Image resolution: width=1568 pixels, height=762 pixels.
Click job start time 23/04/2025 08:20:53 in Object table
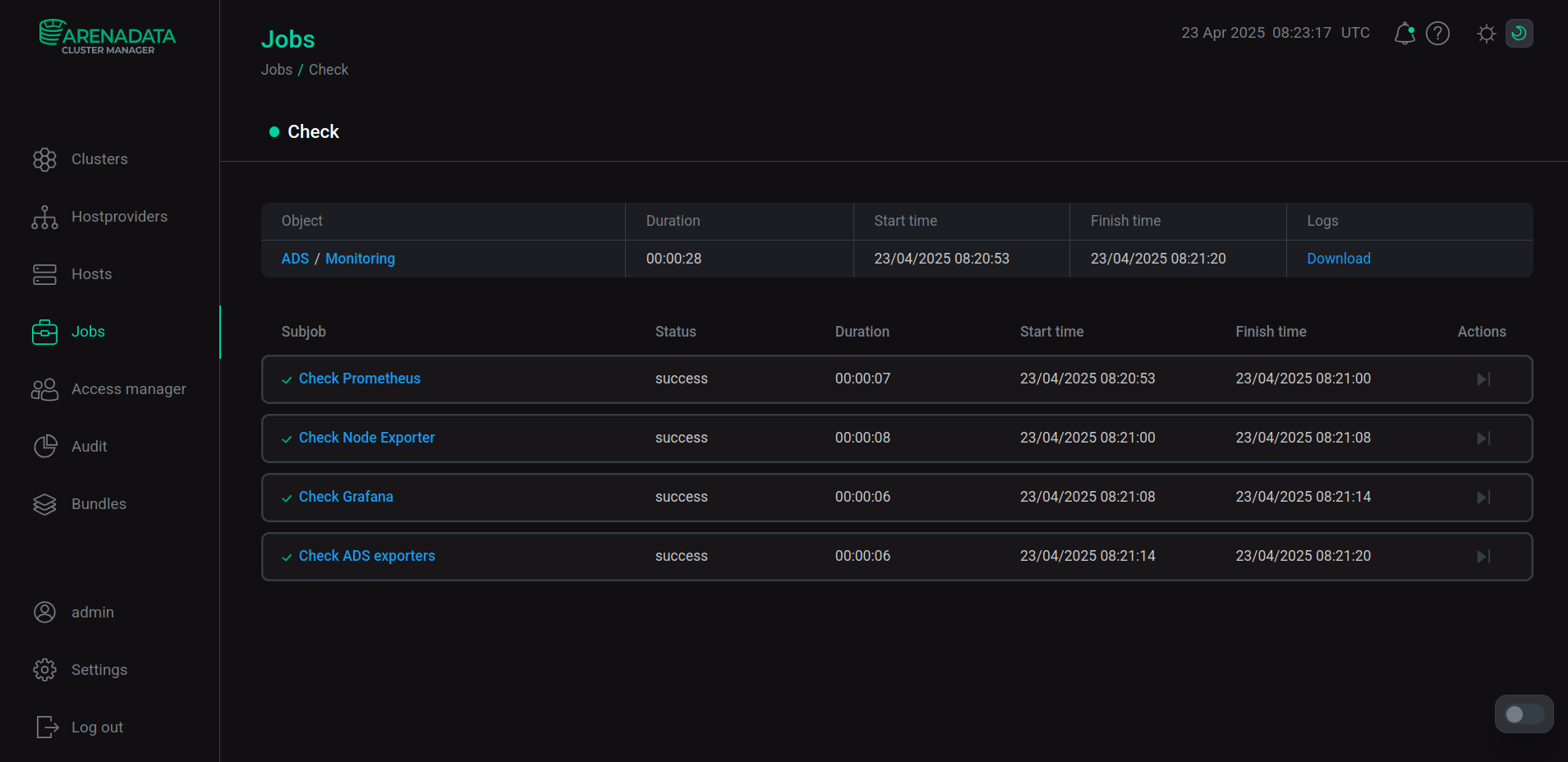tap(941, 259)
